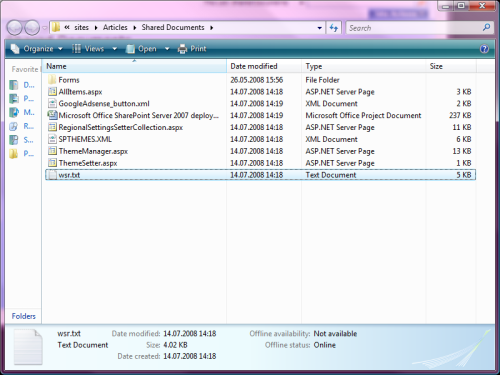Viewport: 500px width, 375px height.
Task: Select GoogleAdsense_button.xml file icon
Action: tap(52, 103)
